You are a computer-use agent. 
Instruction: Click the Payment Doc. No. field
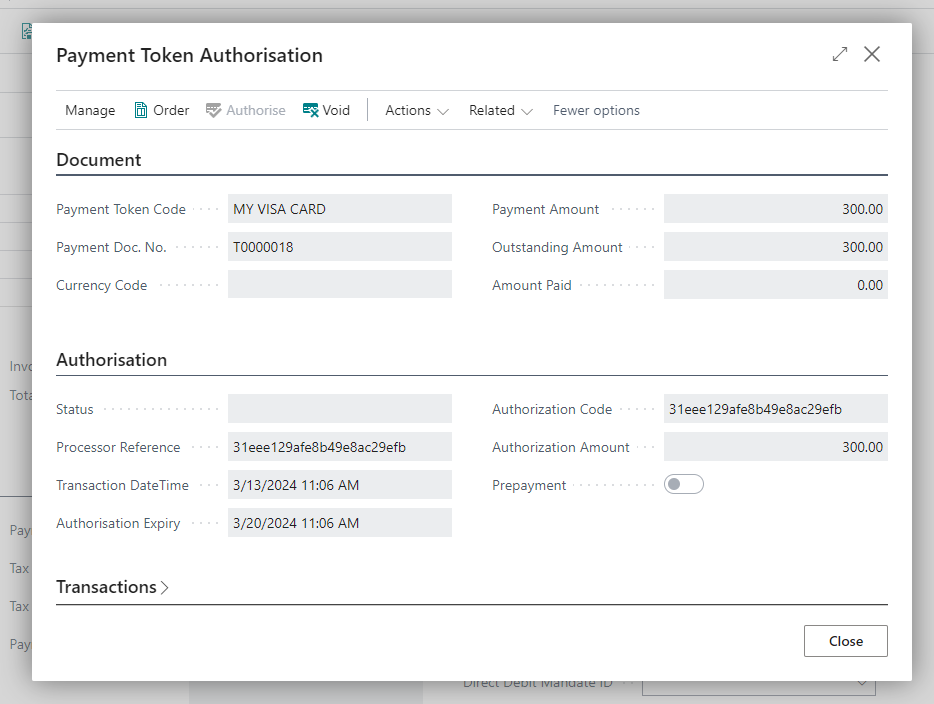(340, 247)
